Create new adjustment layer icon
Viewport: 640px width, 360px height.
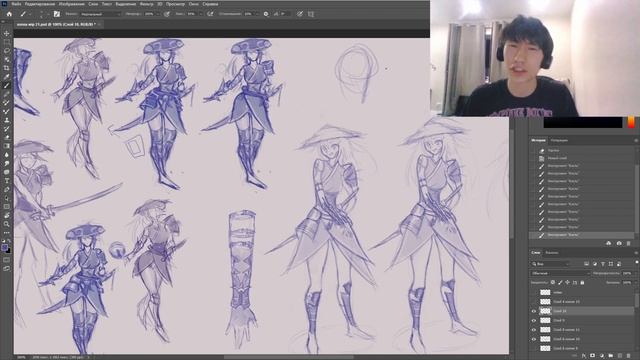602,356
